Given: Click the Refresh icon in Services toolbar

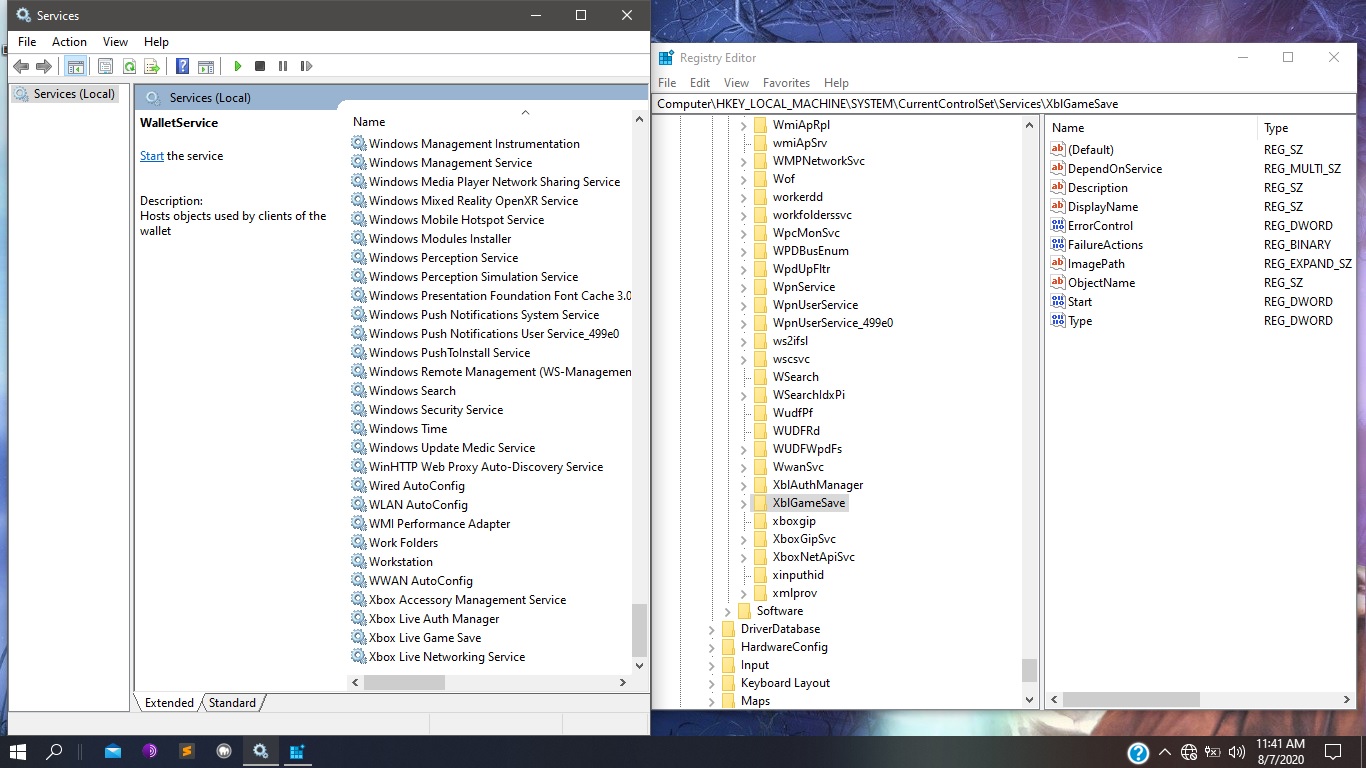Looking at the screenshot, I should pos(129,66).
